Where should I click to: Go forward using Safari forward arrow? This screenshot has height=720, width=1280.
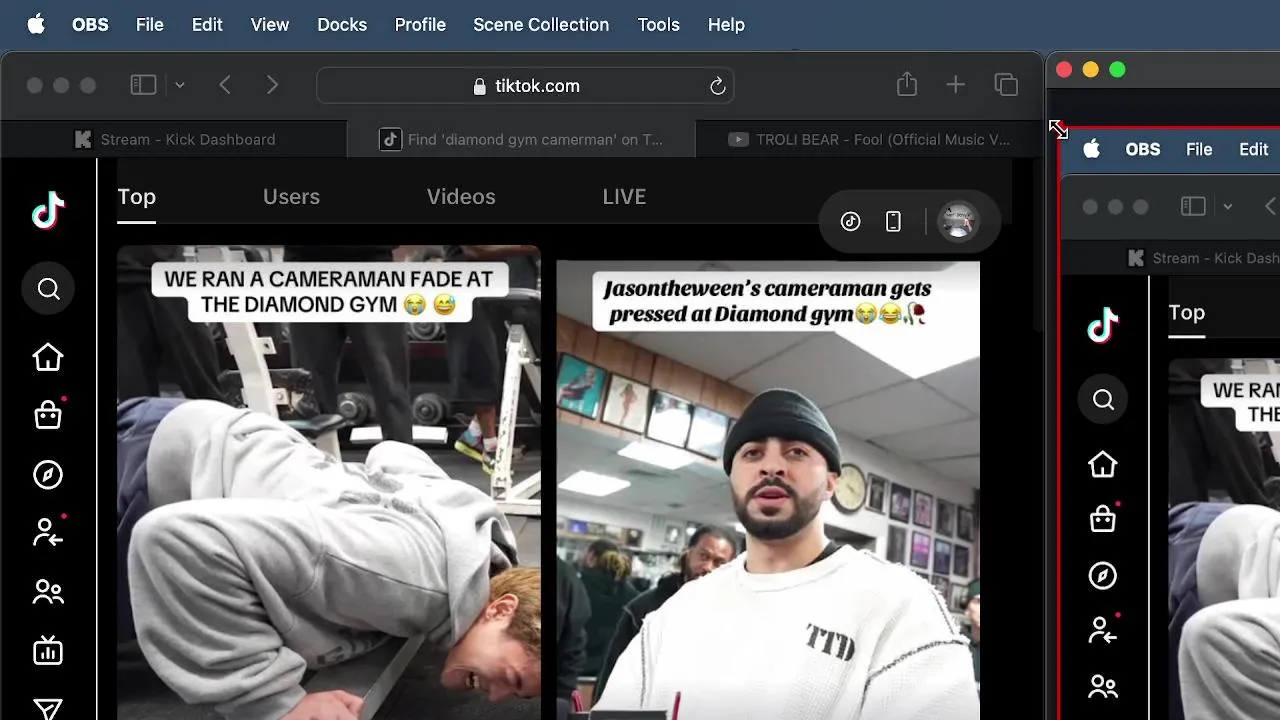click(272, 86)
